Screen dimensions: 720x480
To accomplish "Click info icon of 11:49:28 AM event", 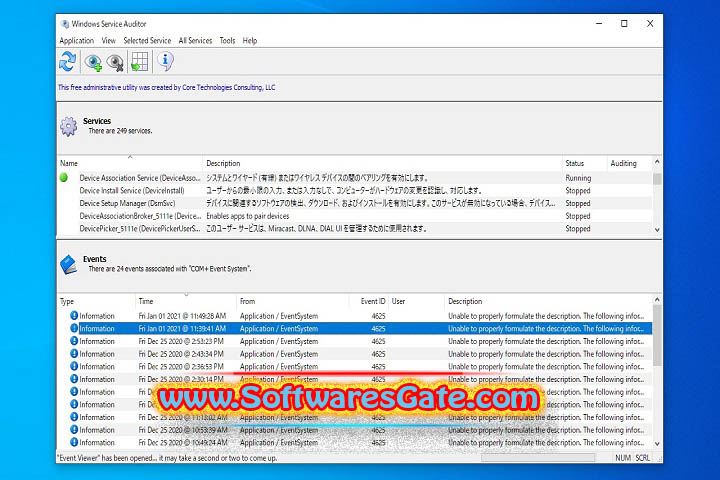I will [x=74, y=316].
